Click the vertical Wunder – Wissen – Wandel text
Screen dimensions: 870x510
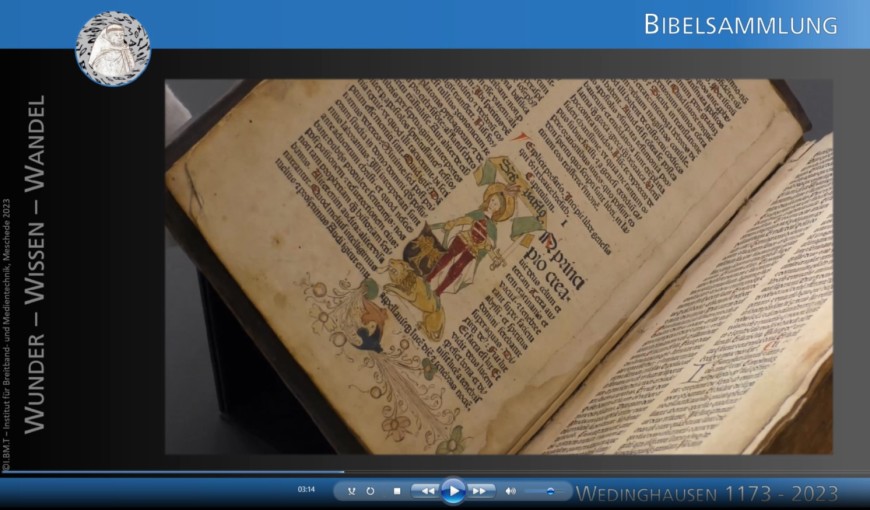34,264
